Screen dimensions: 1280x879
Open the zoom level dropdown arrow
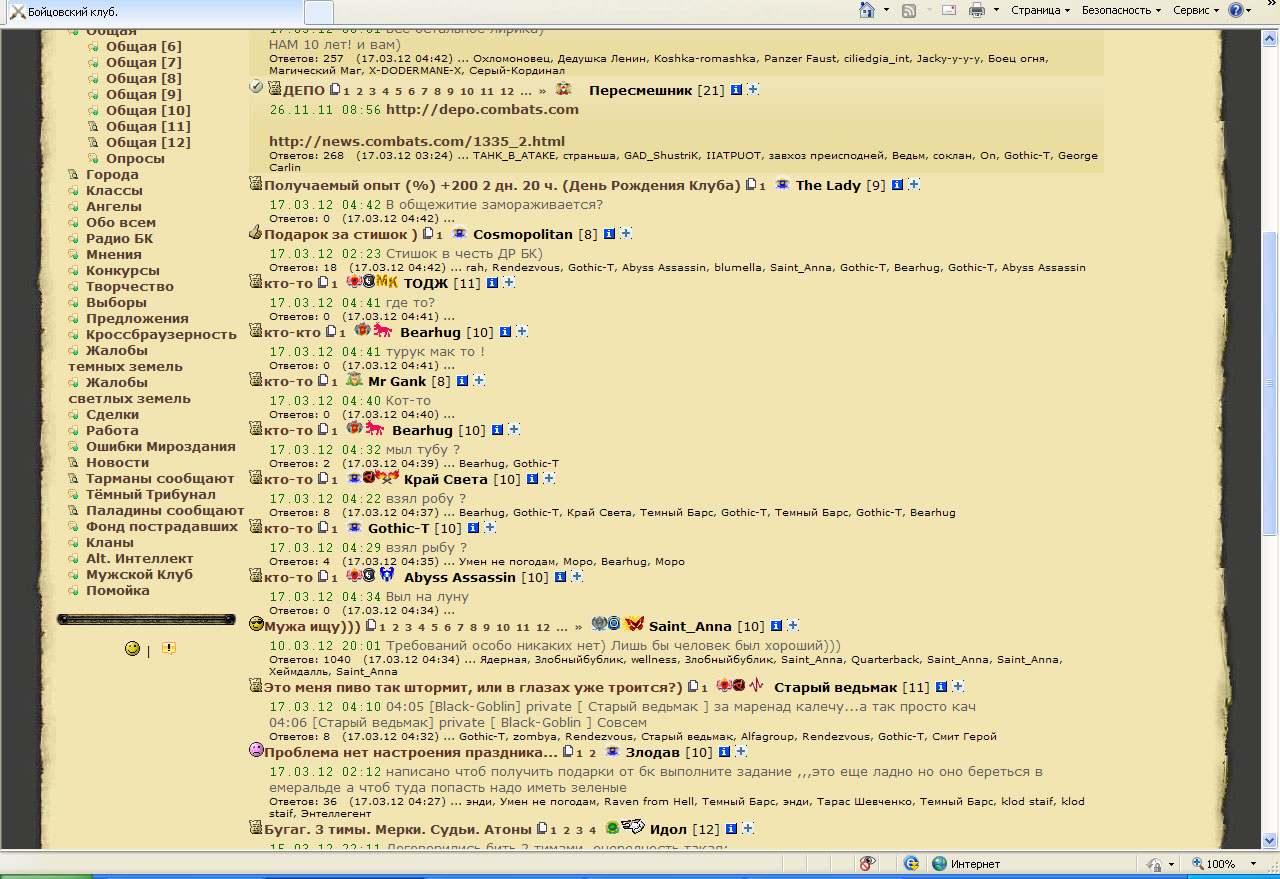pyautogui.click(x=1254, y=864)
